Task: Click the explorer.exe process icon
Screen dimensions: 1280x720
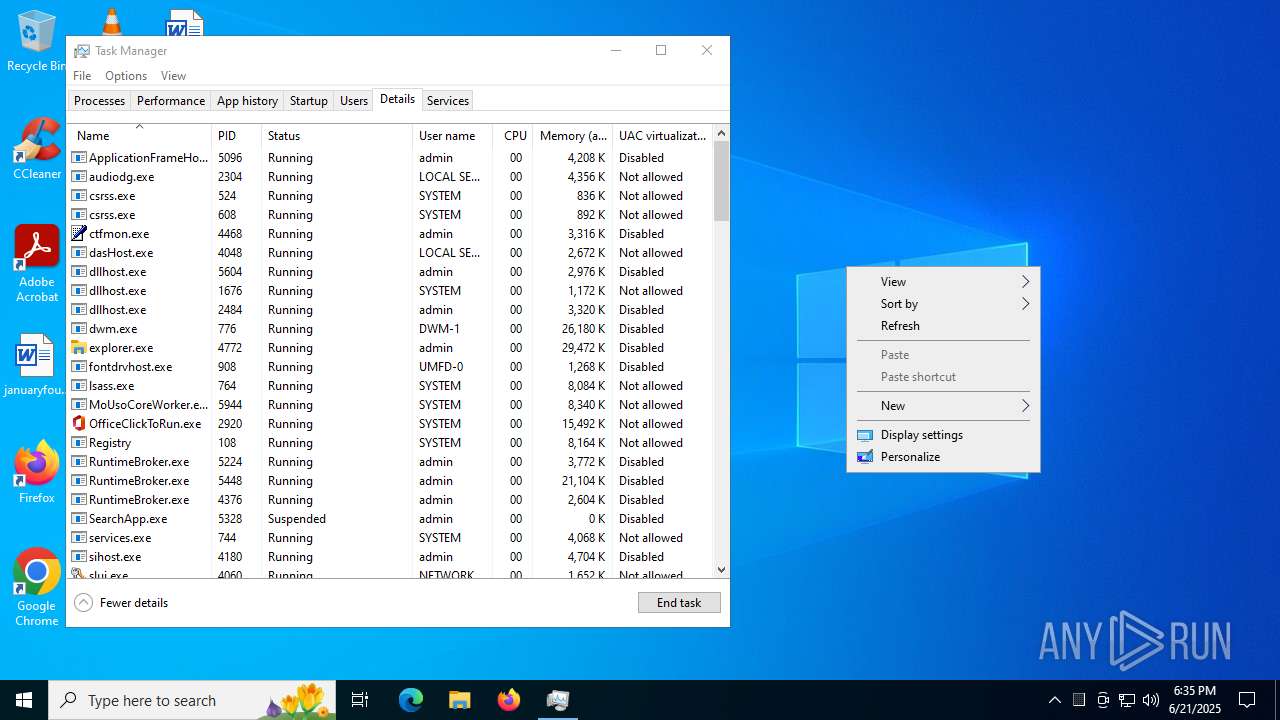Action: pyautogui.click(x=79, y=348)
